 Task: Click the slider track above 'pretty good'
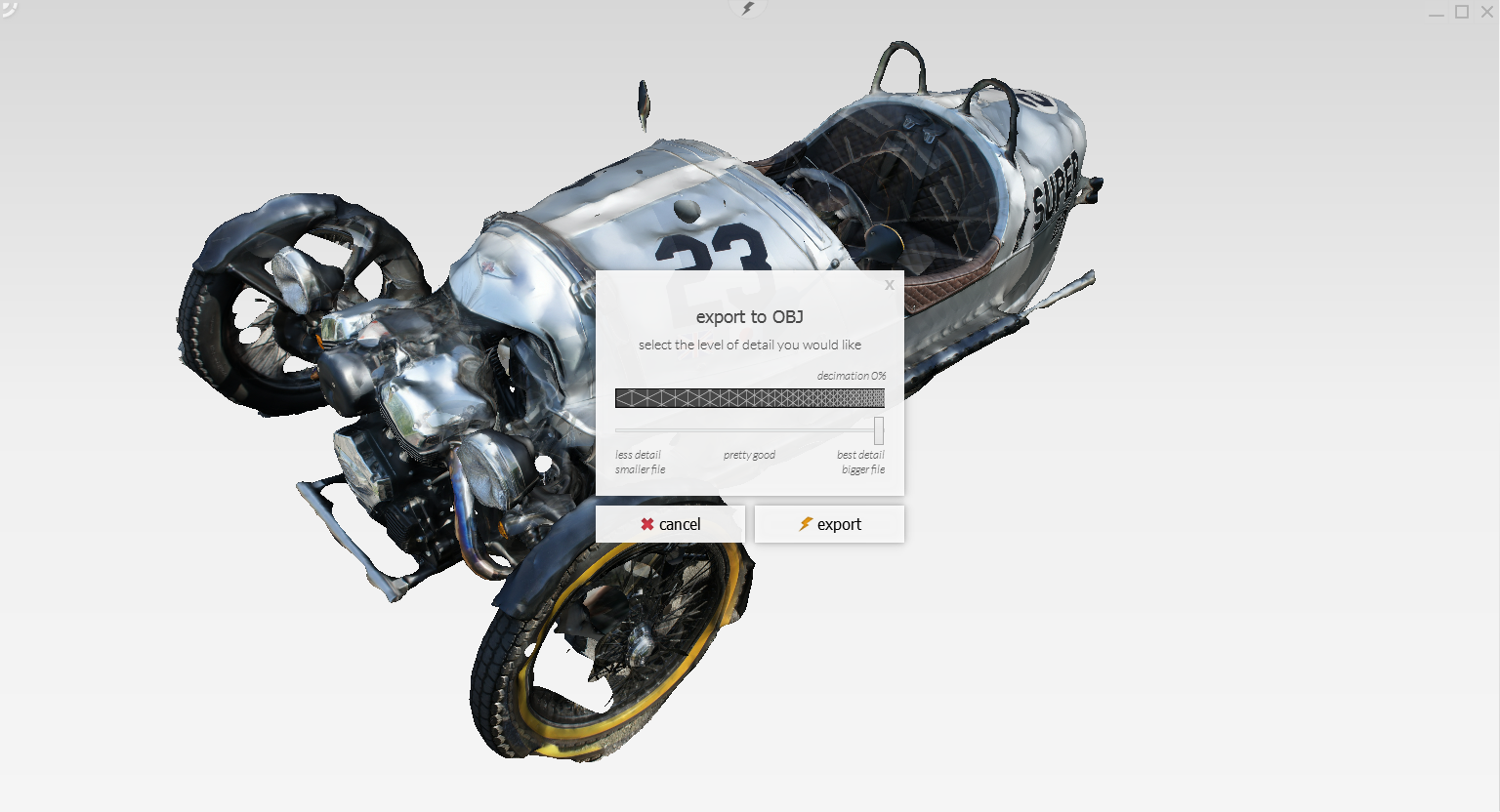[x=749, y=430]
